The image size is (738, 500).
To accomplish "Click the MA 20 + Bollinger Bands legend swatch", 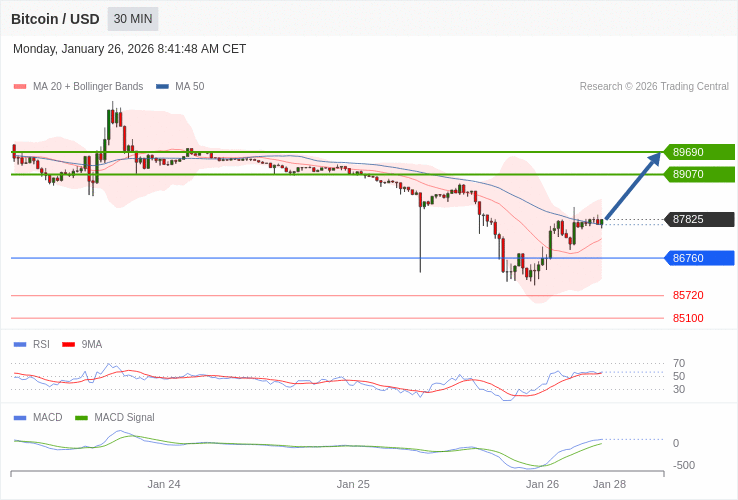I will point(20,87).
